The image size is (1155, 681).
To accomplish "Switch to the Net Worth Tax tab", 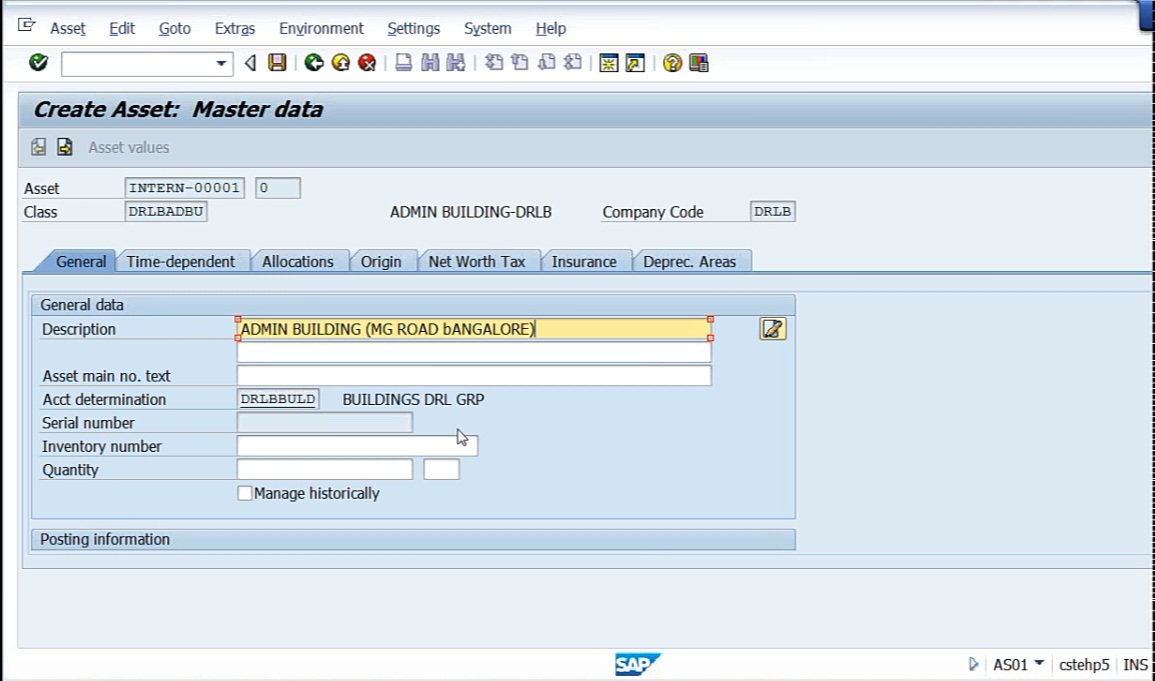I will click(477, 261).
